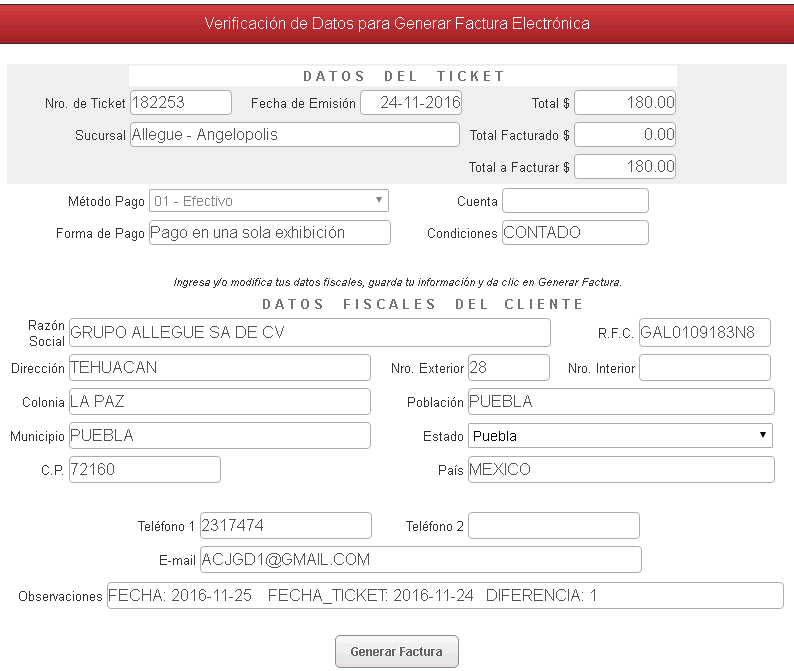This screenshot has height=671, width=794.
Task: Select the Condiciones field with CONTADO
Action: (x=575, y=233)
